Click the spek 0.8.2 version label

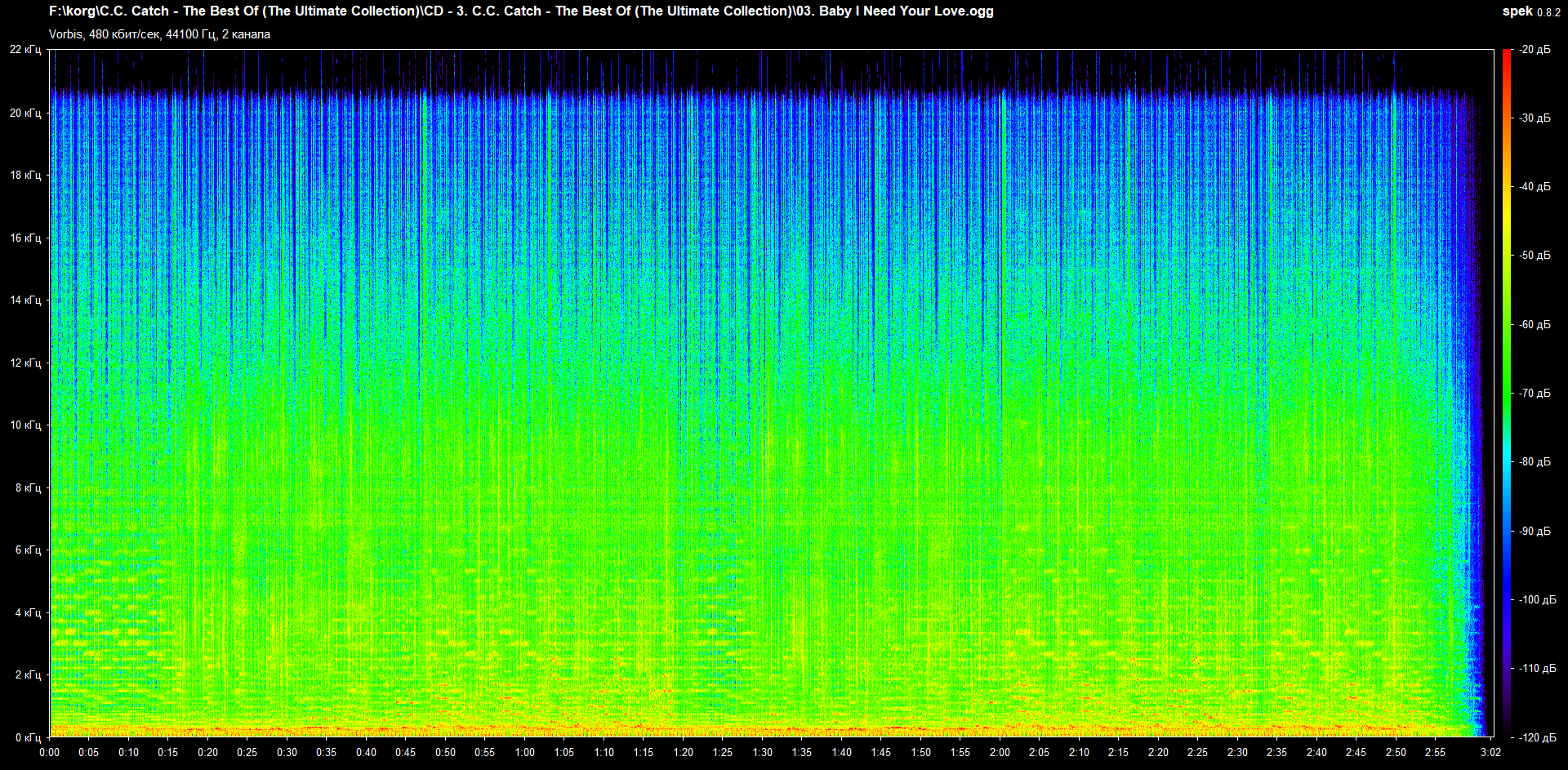click(x=1530, y=11)
